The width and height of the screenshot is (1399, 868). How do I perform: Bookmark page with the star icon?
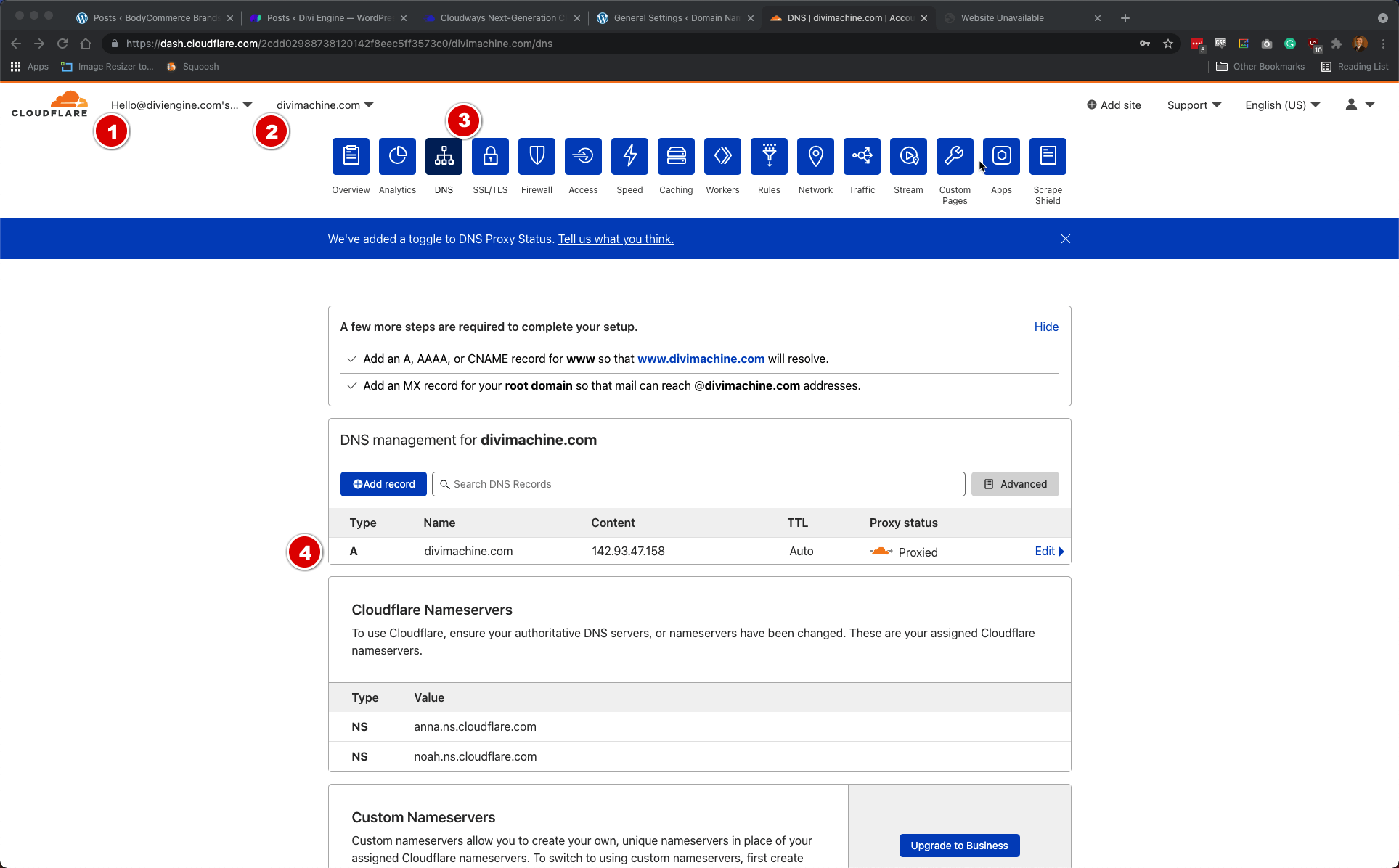pyautogui.click(x=1167, y=44)
